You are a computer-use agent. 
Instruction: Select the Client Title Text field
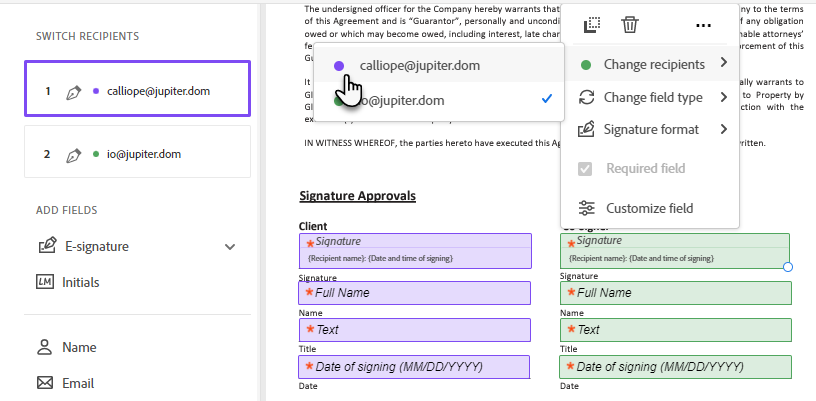click(x=415, y=330)
